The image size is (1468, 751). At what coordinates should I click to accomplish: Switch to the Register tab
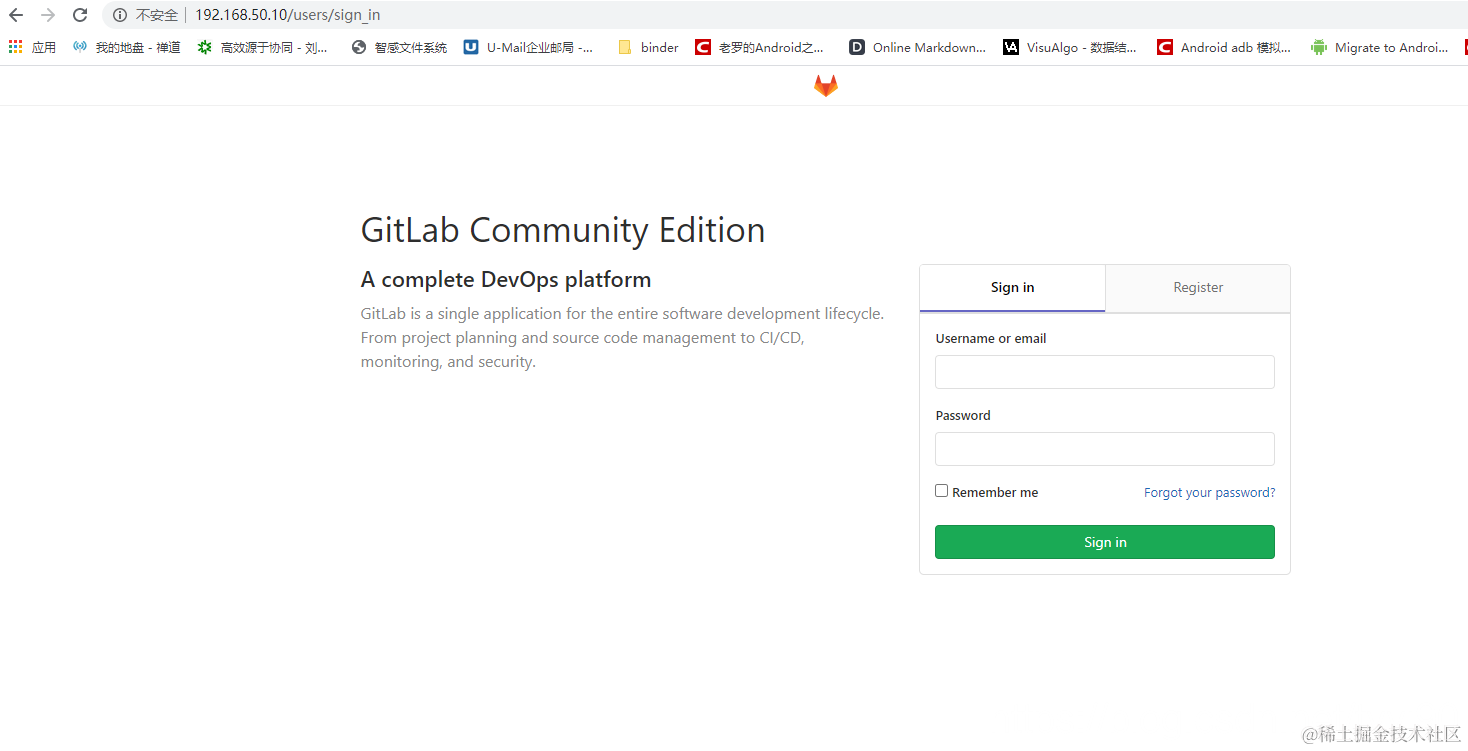pyautogui.click(x=1198, y=288)
